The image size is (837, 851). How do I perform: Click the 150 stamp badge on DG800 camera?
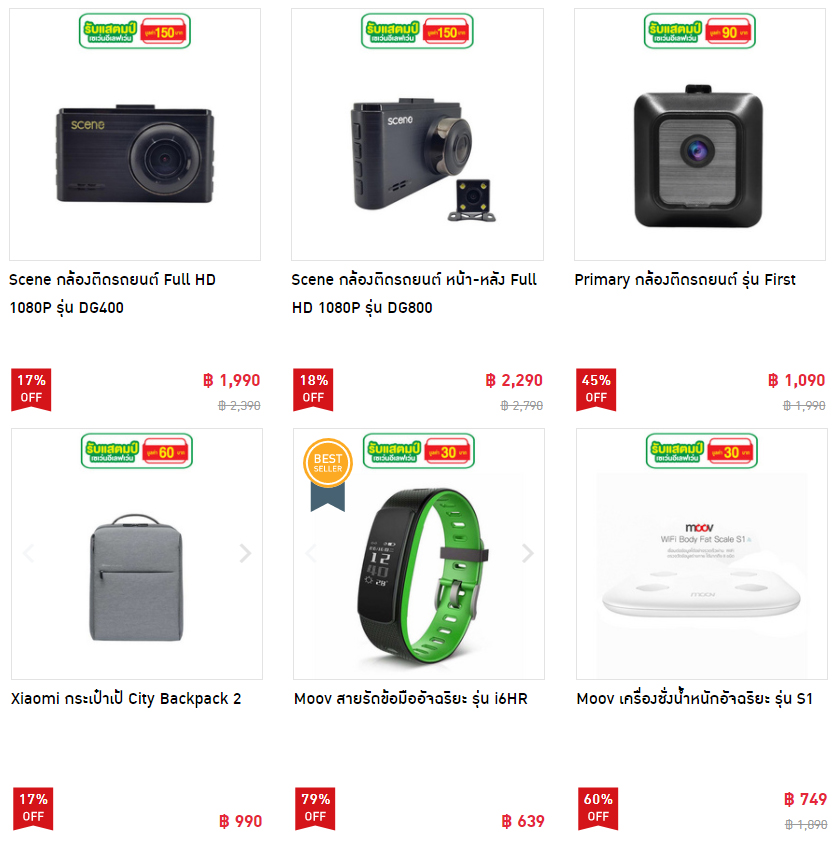417,31
